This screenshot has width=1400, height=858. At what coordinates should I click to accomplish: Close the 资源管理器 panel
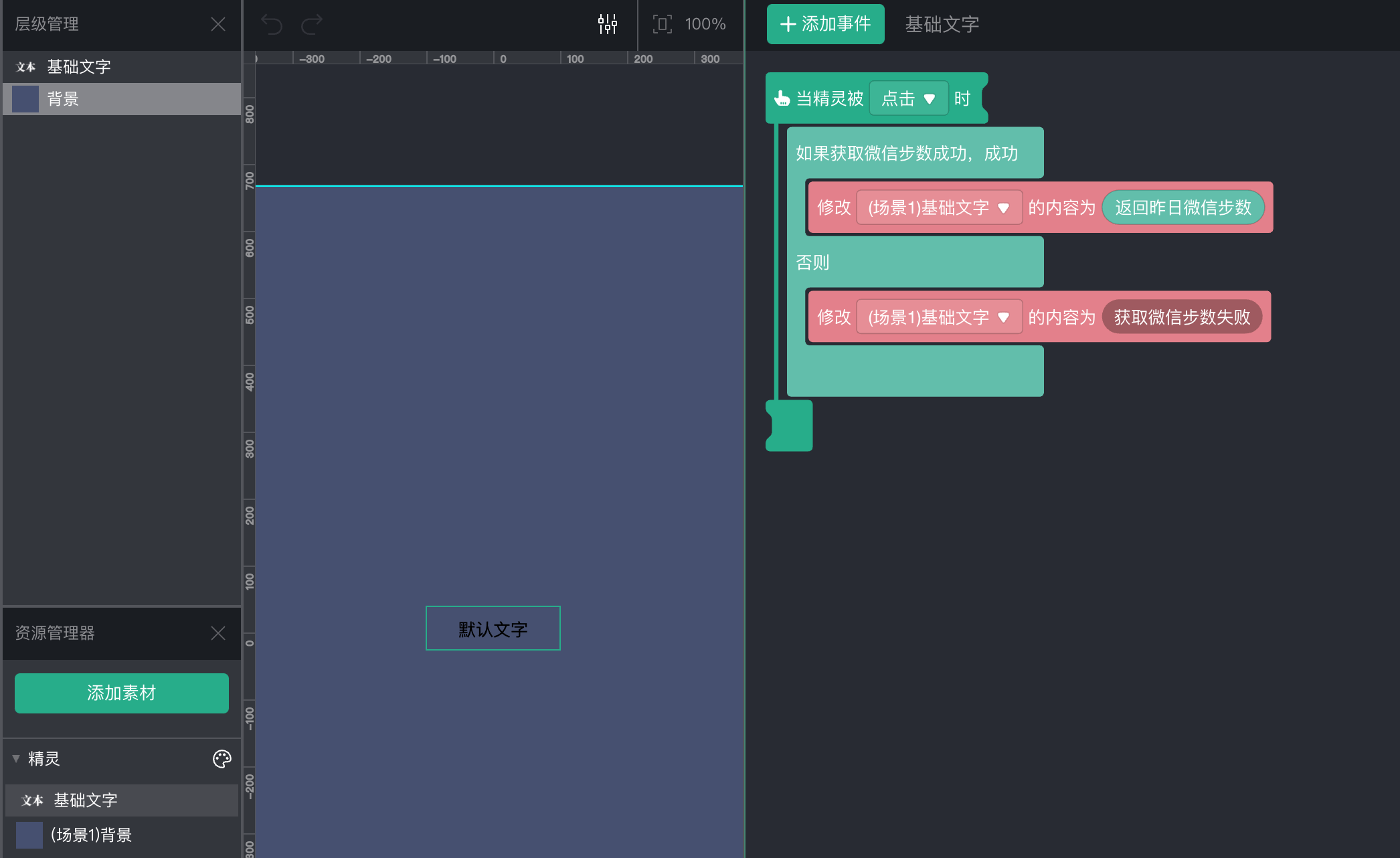point(218,633)
